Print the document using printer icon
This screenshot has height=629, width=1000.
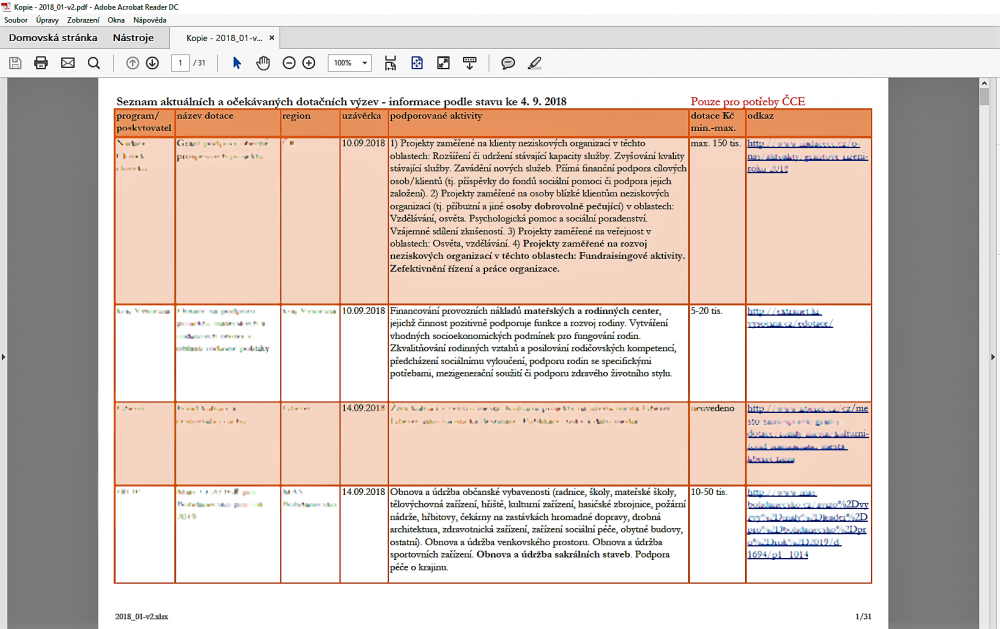pos(41,63)
